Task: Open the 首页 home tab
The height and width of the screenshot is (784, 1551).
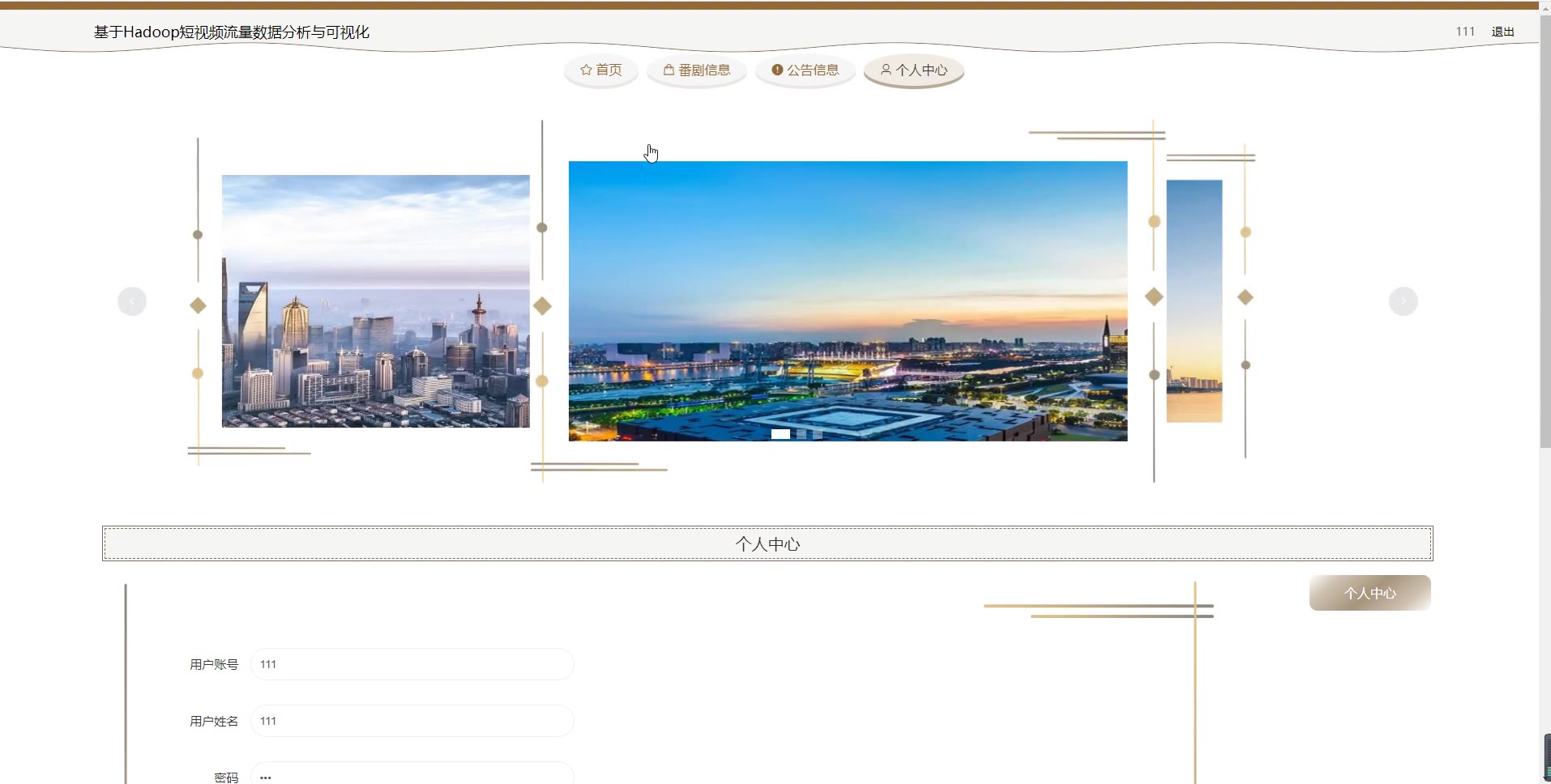Action: tap(601, 70)
